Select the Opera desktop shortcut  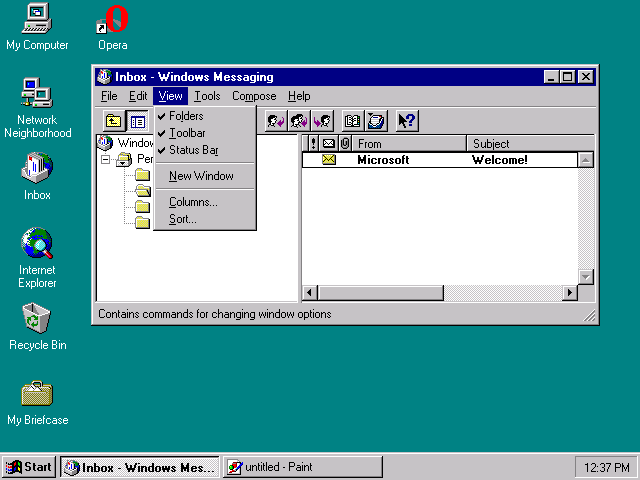(x=112, y=20)
